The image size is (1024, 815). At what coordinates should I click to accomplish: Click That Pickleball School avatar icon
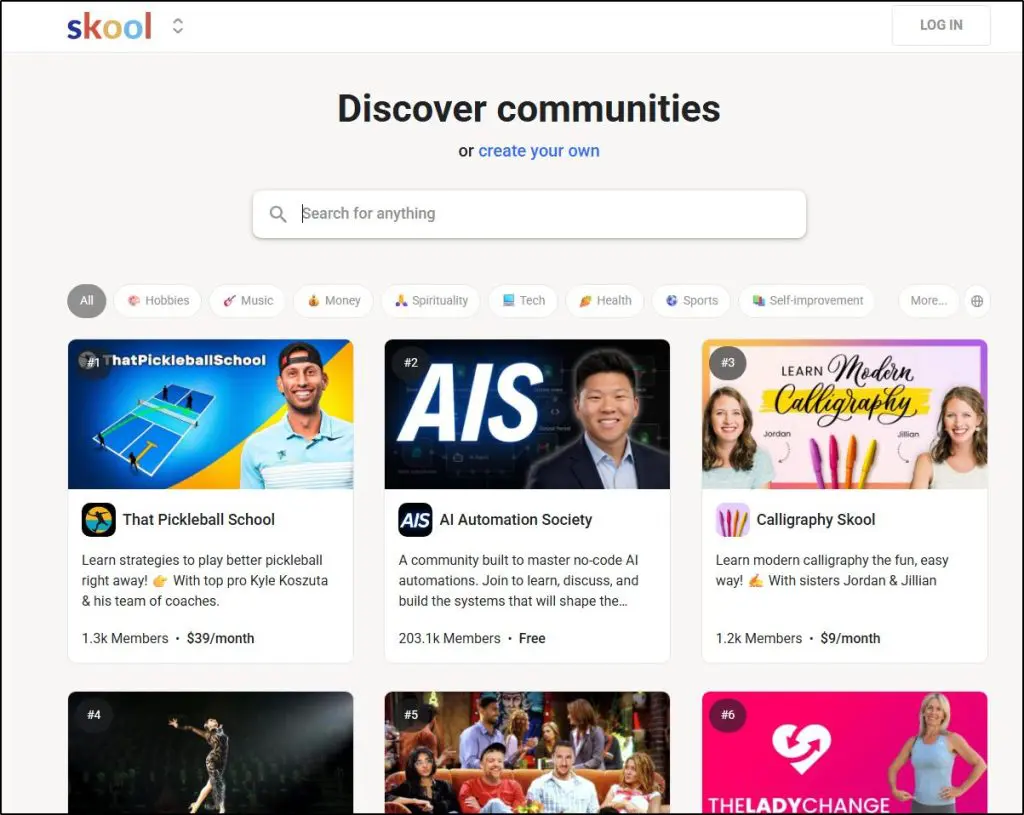click(99, 520)
